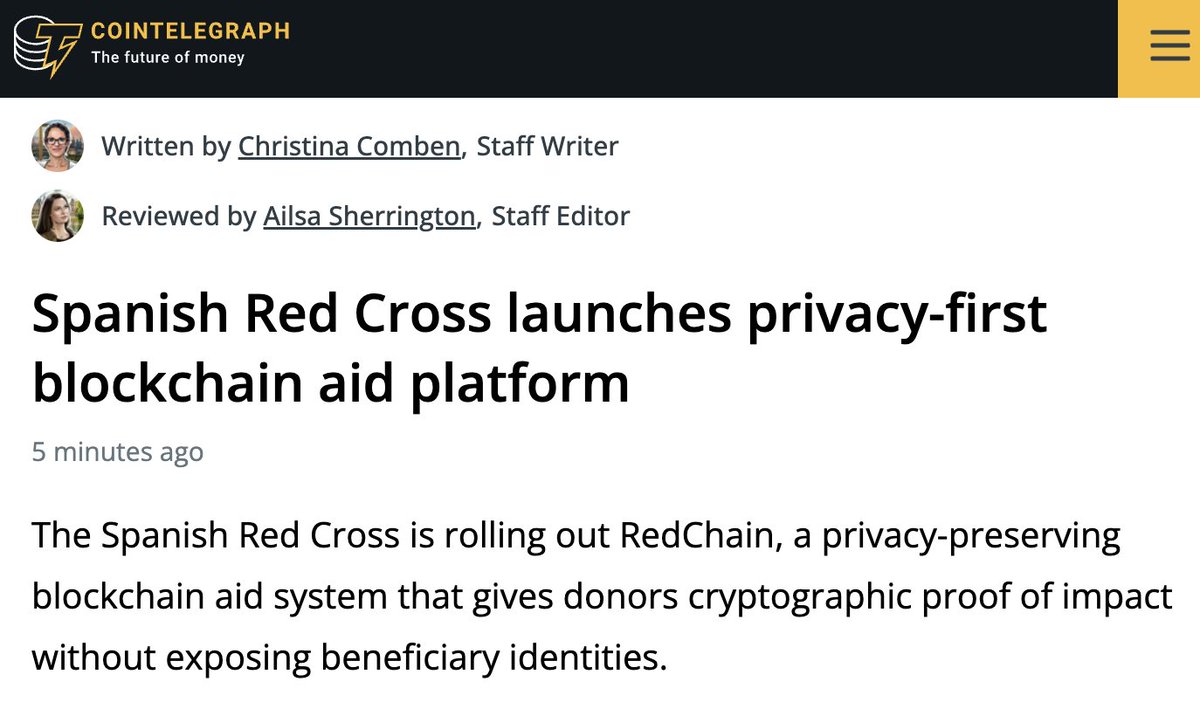Click Christina Comben's author avatar
The width and height of the screenshot is (1200, 709).
point(56,146)
